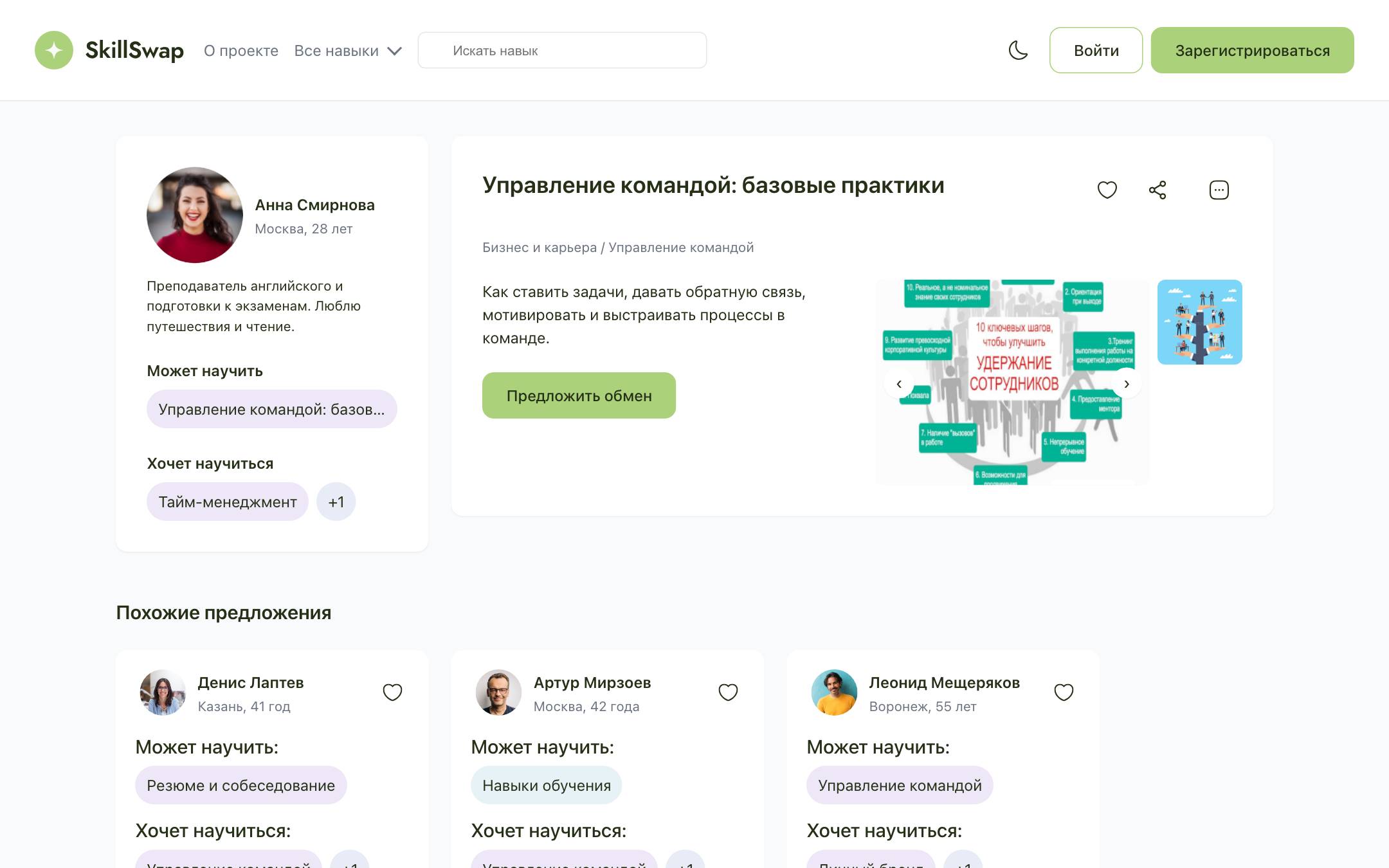Click the Войти button
This screenshot has height=868, width=1389.
point(1096,50)
